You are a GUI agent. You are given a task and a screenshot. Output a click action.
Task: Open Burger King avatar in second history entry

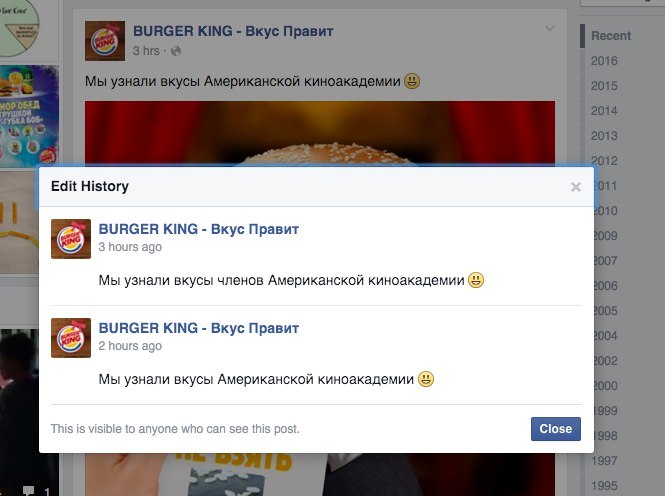[x=71, y=338]
